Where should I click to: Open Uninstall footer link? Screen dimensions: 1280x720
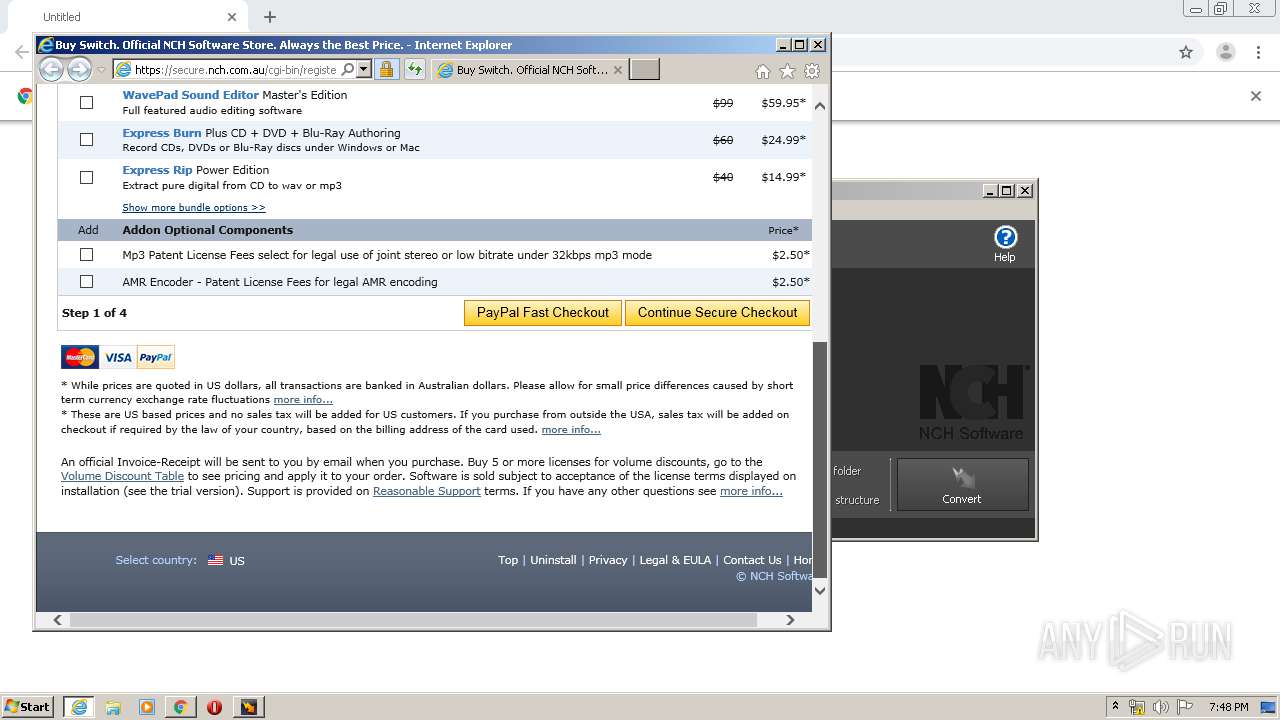tap(553, 560)
